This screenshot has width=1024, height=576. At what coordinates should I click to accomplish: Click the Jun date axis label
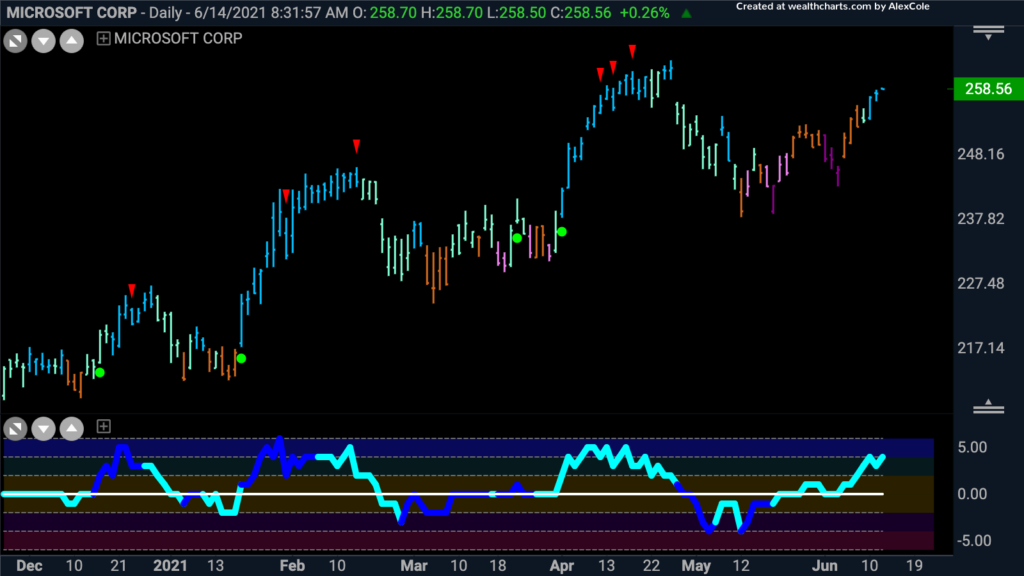(825, 566)
